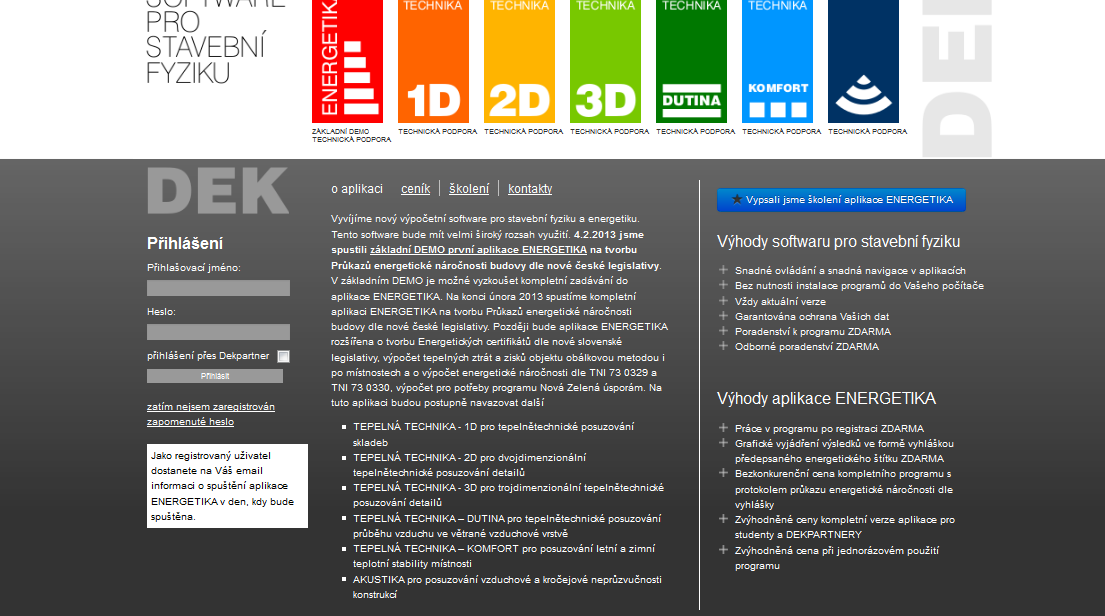Open the 'ceník' menu link

point(415,189)
